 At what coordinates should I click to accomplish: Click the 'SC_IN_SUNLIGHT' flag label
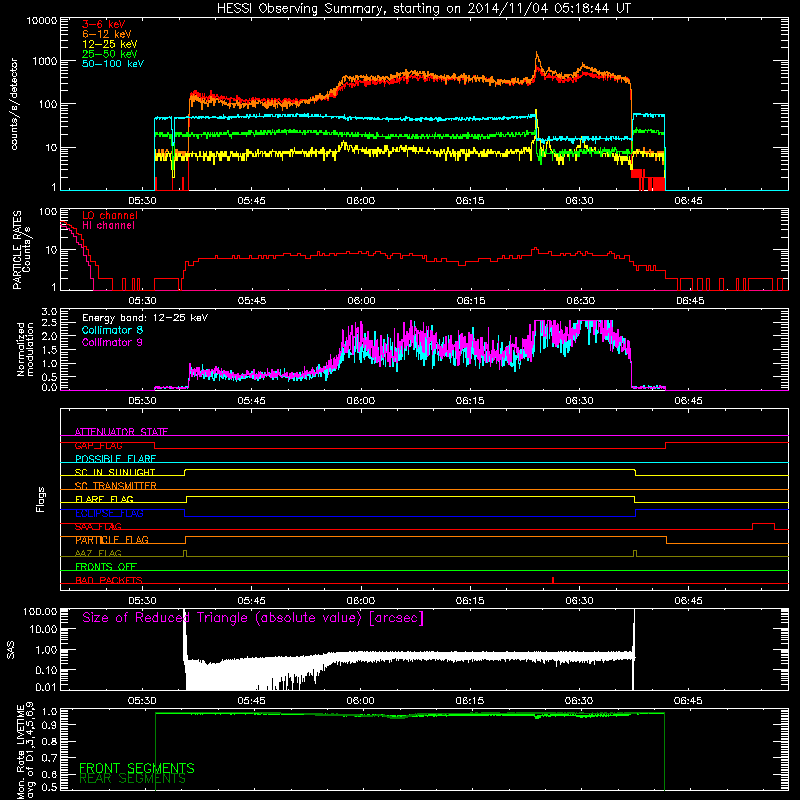coord(115,472)
